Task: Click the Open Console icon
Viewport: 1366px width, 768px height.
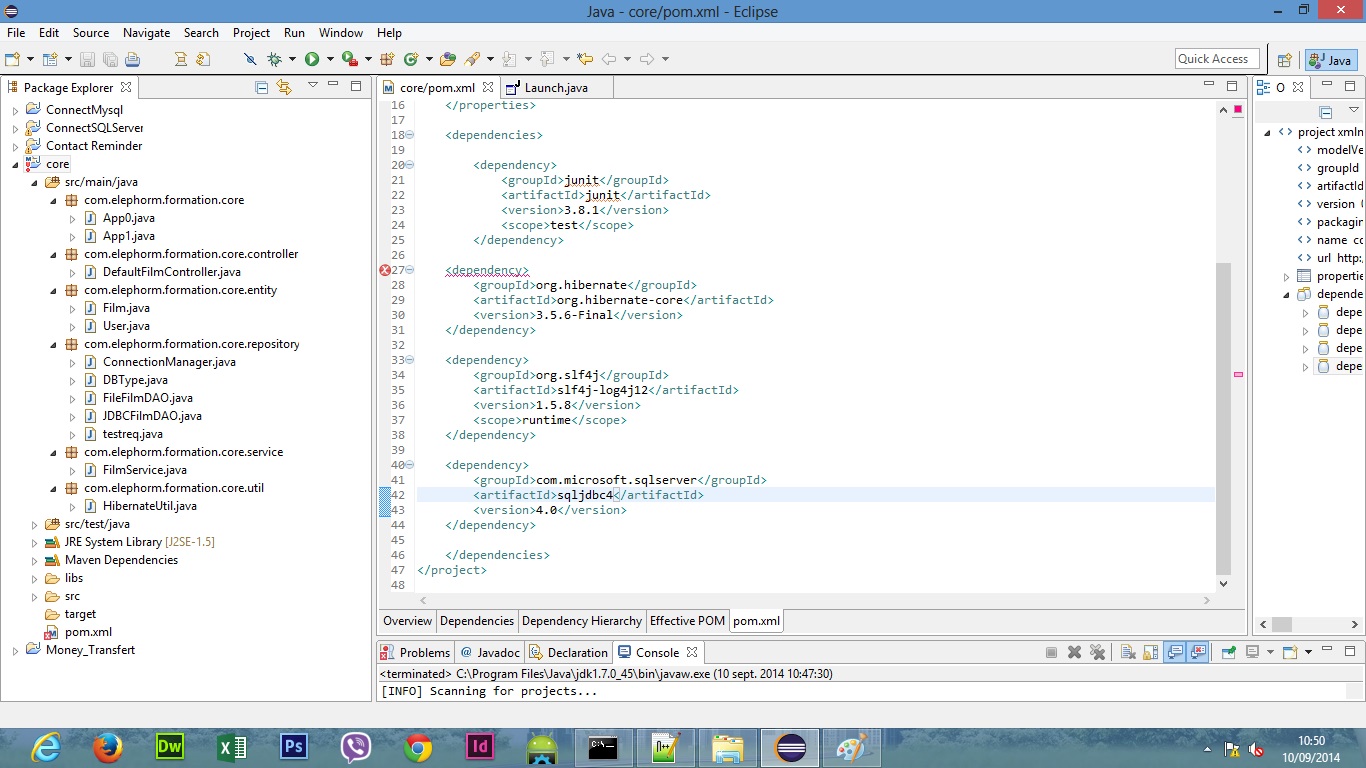Action: tap(1290, 652)
